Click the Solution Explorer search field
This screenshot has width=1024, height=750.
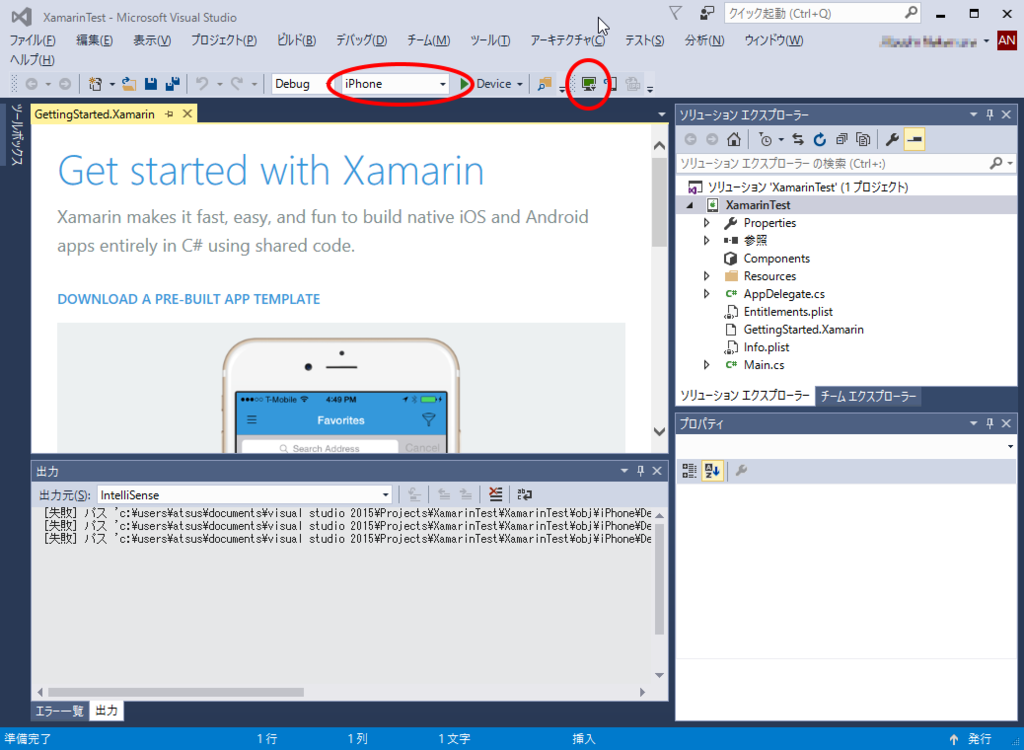[x=846, y=163]
